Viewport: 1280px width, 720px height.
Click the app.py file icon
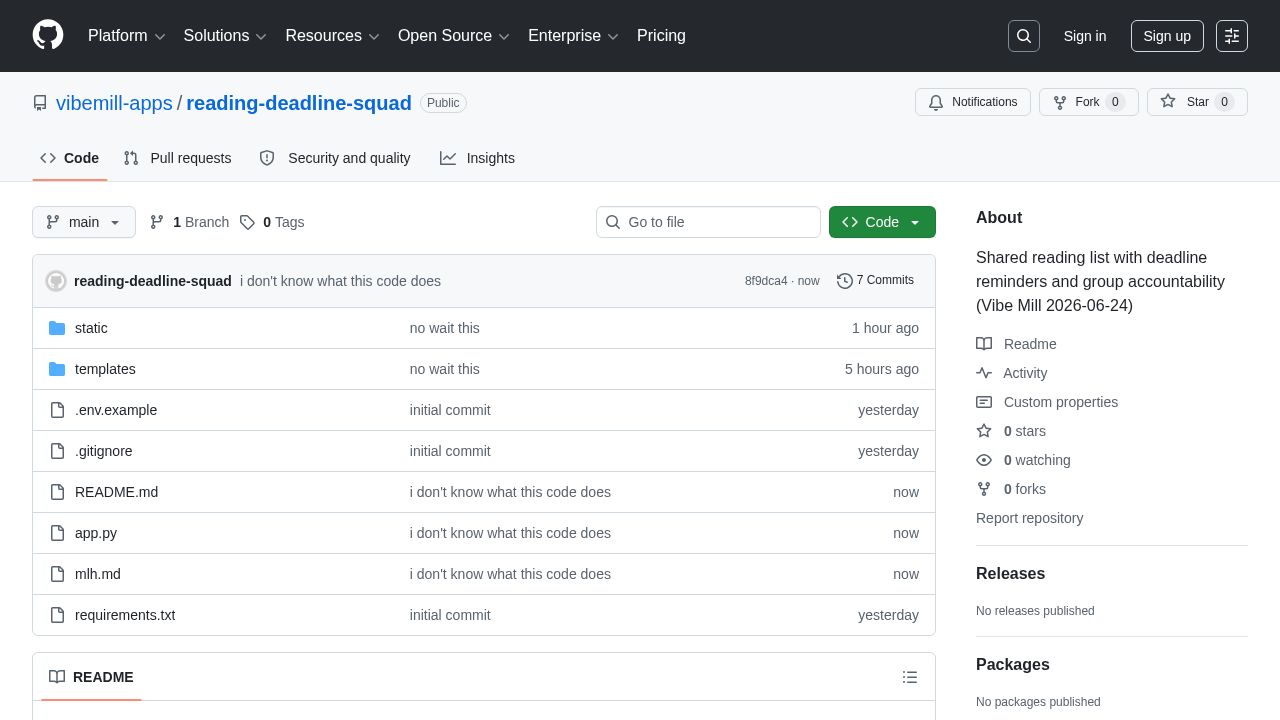click(x=57, y=533)
